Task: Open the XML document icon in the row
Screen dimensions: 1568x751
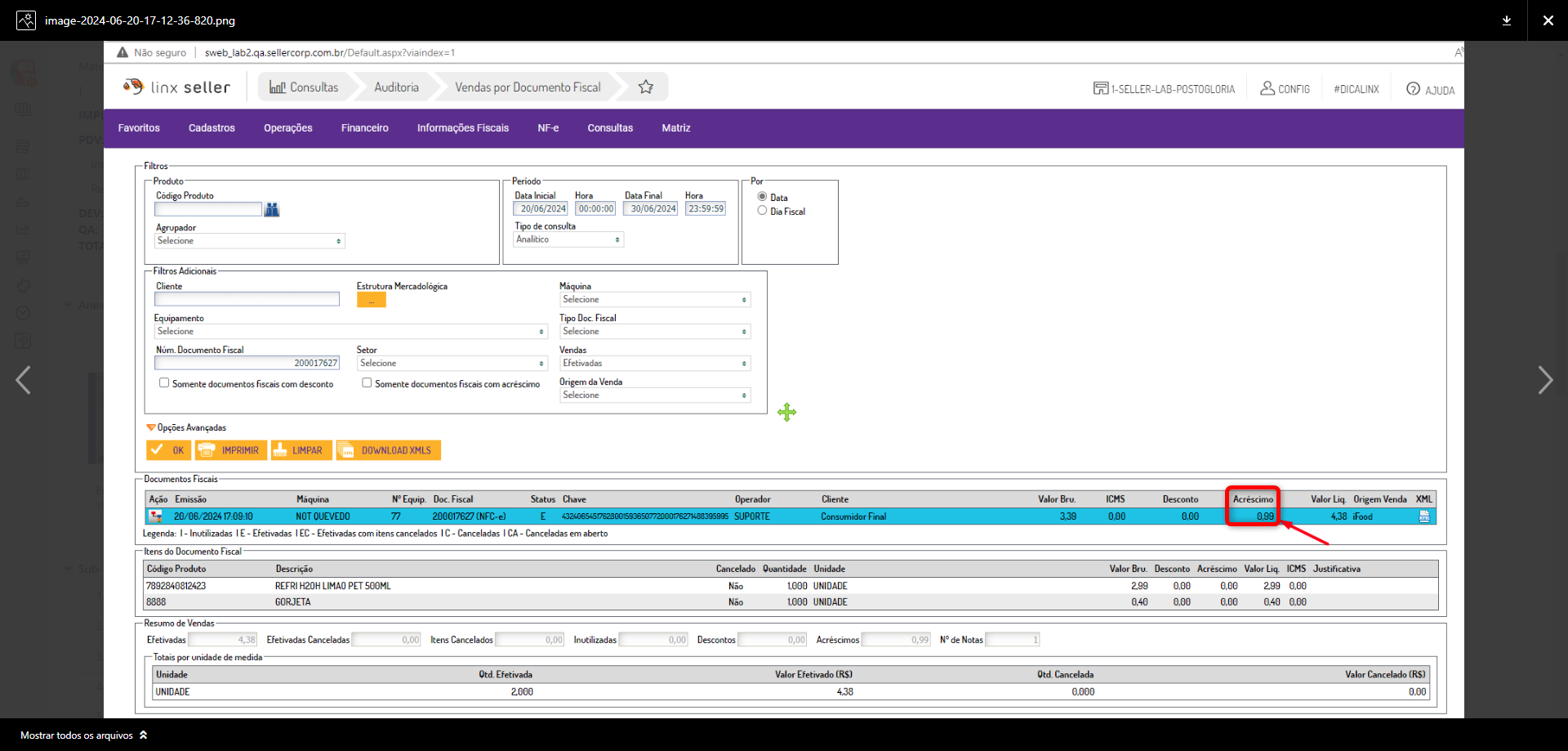Action: [x=1424, y=516]
